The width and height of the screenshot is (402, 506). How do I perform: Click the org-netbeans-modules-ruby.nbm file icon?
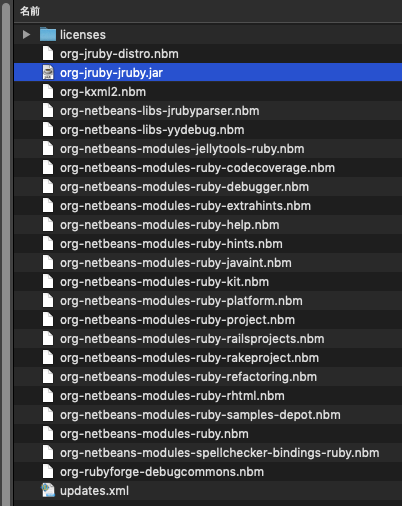point(48,433)
